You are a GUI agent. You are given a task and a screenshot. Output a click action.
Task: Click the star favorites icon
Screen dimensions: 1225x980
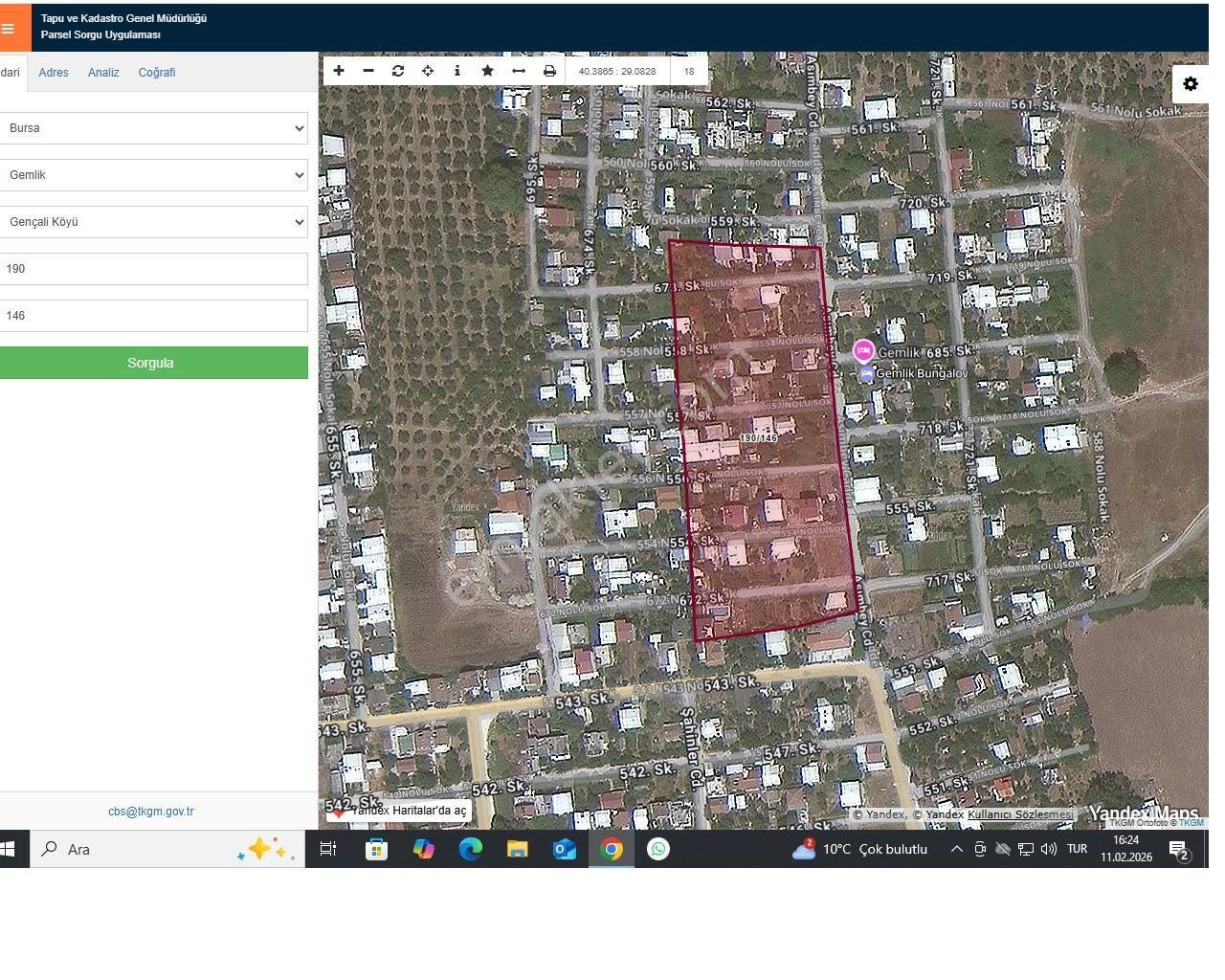pos(487,71)
